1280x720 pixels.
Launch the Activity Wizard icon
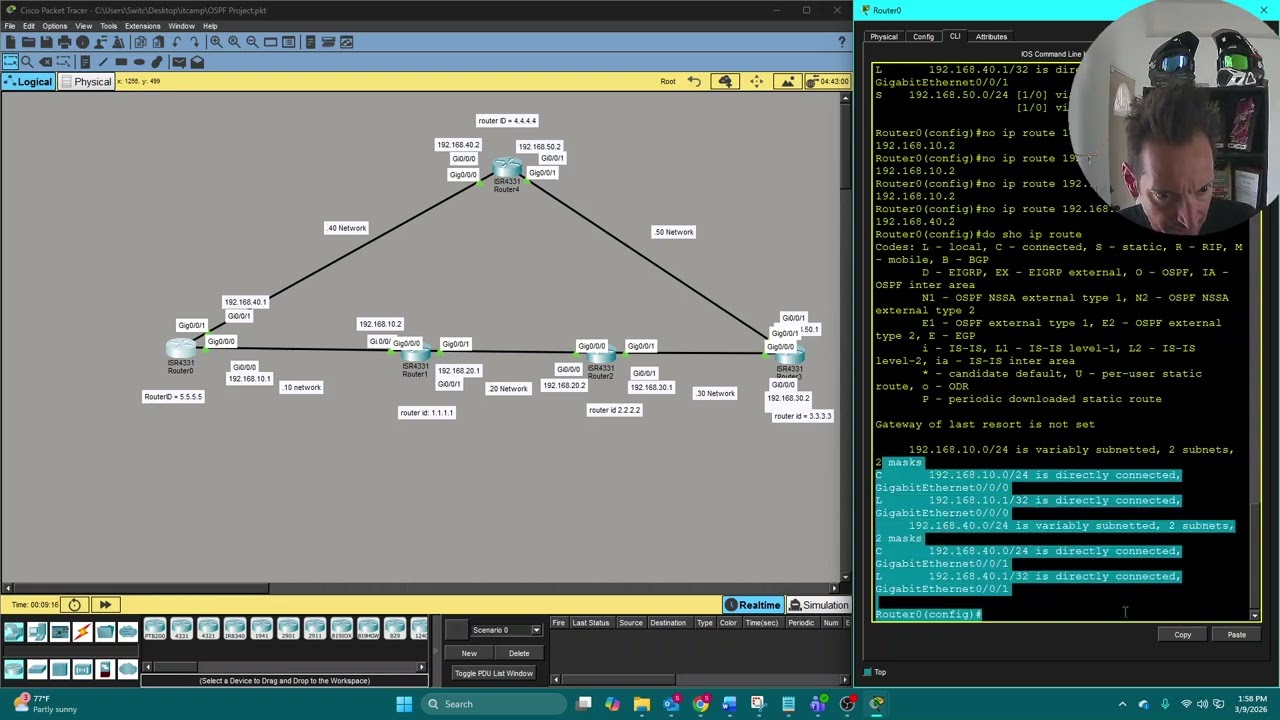(x=118, y=42)
